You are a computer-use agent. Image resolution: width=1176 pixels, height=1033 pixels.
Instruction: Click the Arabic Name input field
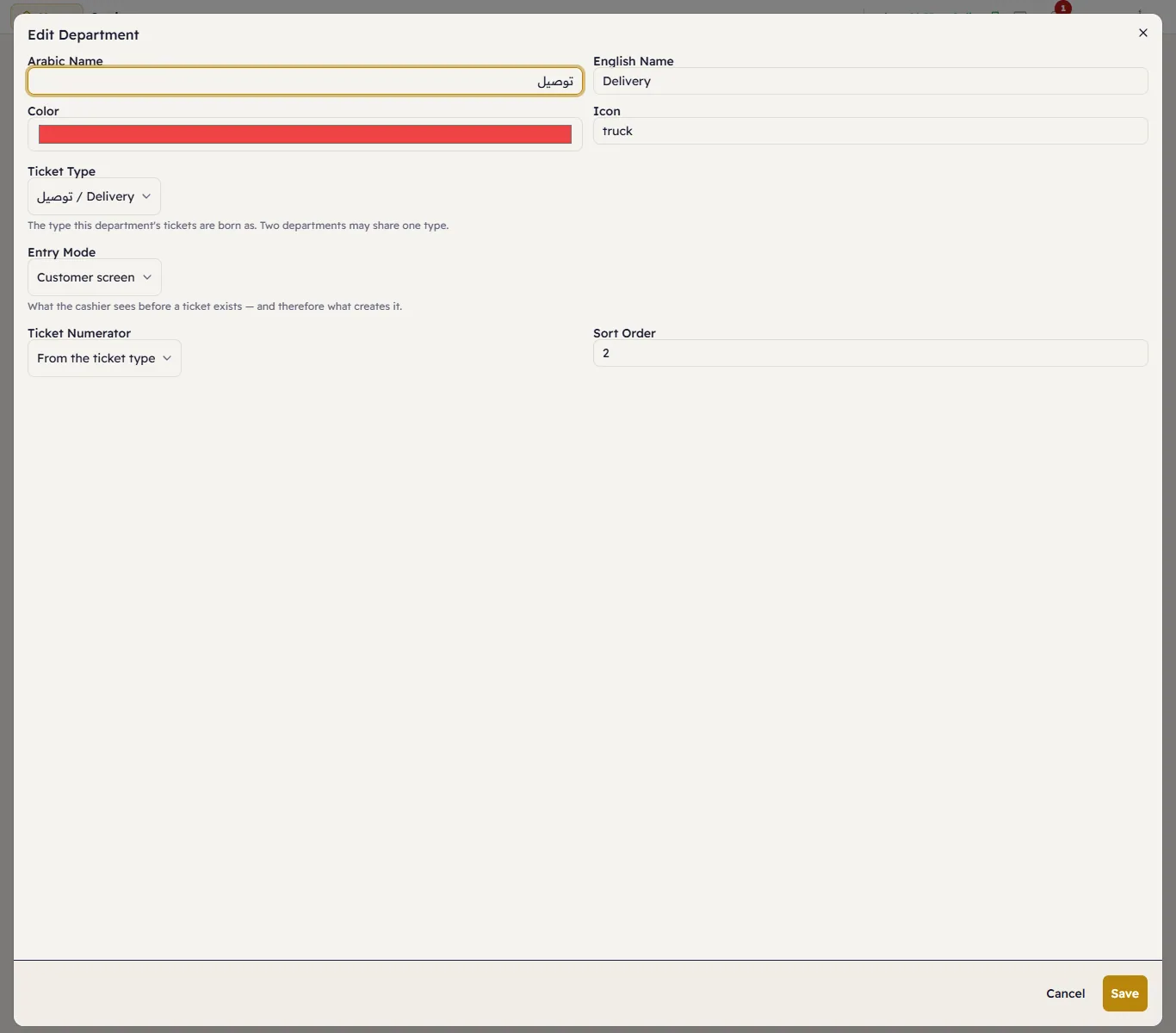coord(305,81)
